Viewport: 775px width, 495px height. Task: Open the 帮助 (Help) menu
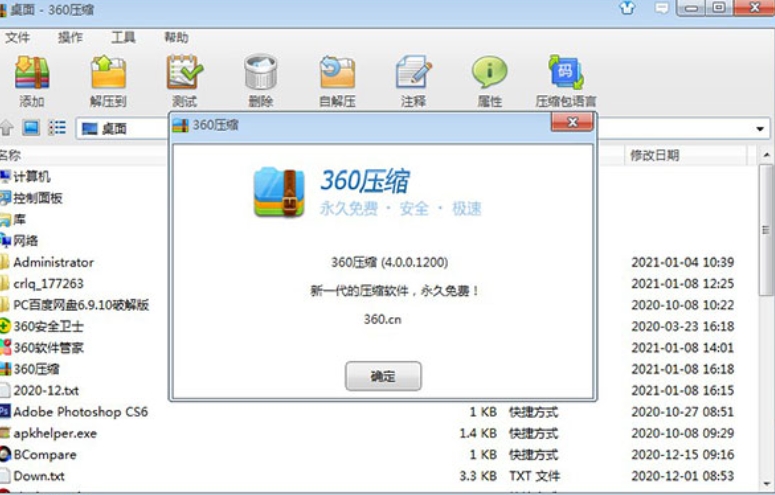tap(176, 38)
